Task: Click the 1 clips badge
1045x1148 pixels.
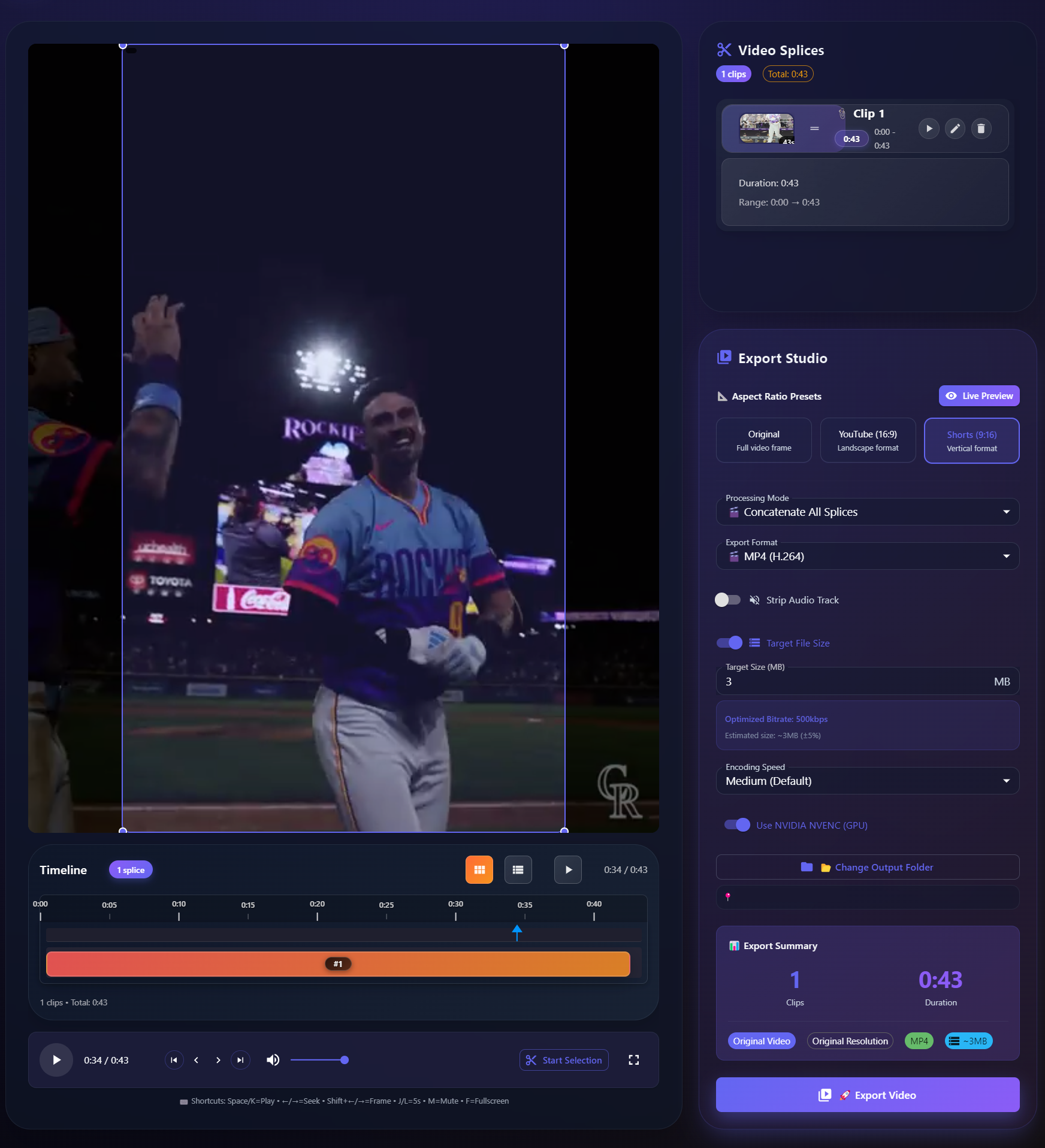Action: coord(733,74)
